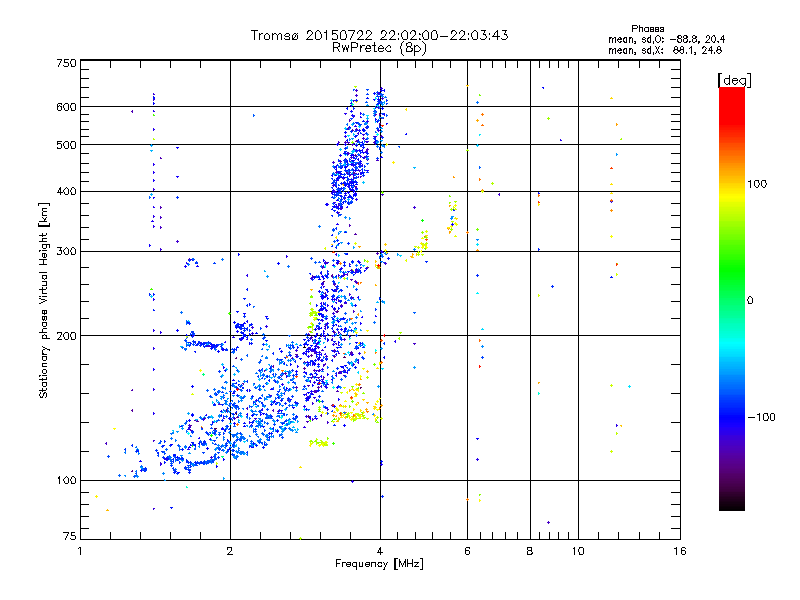
Task: Click the y-axis tick label '100'
Action: pos(66,480)
